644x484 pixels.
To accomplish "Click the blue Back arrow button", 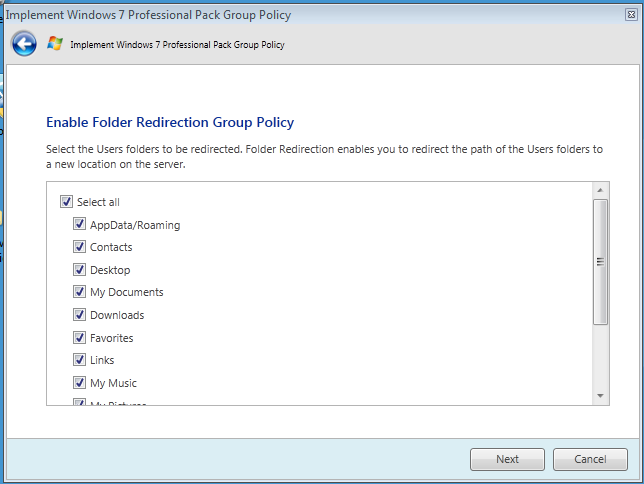I will pos(24,44).
